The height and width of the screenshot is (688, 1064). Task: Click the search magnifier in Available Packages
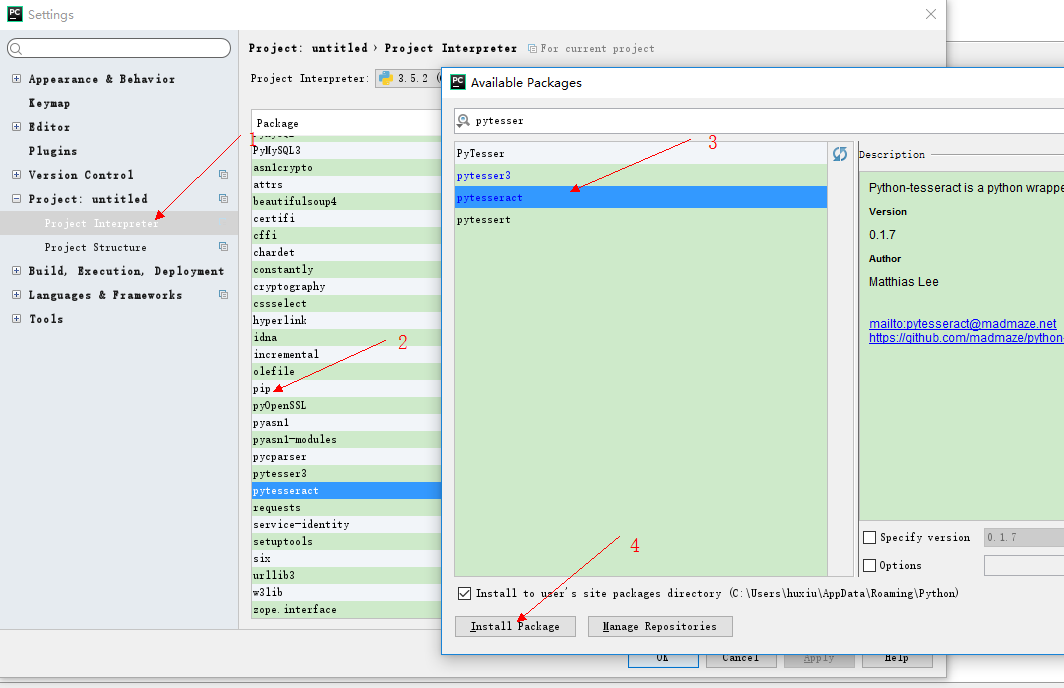click(x=463, y=121)
